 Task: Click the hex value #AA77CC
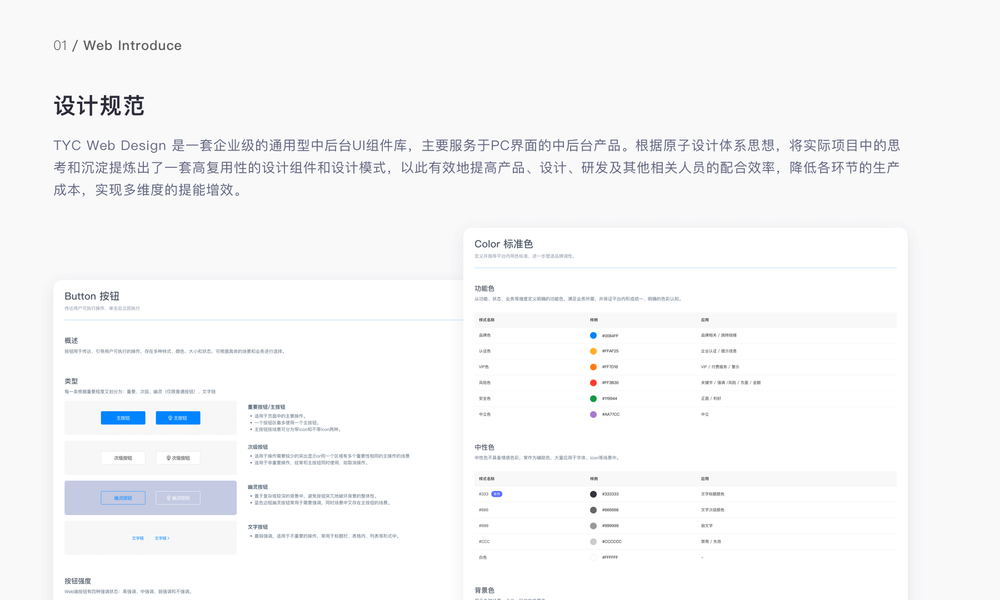coord(611,414)
